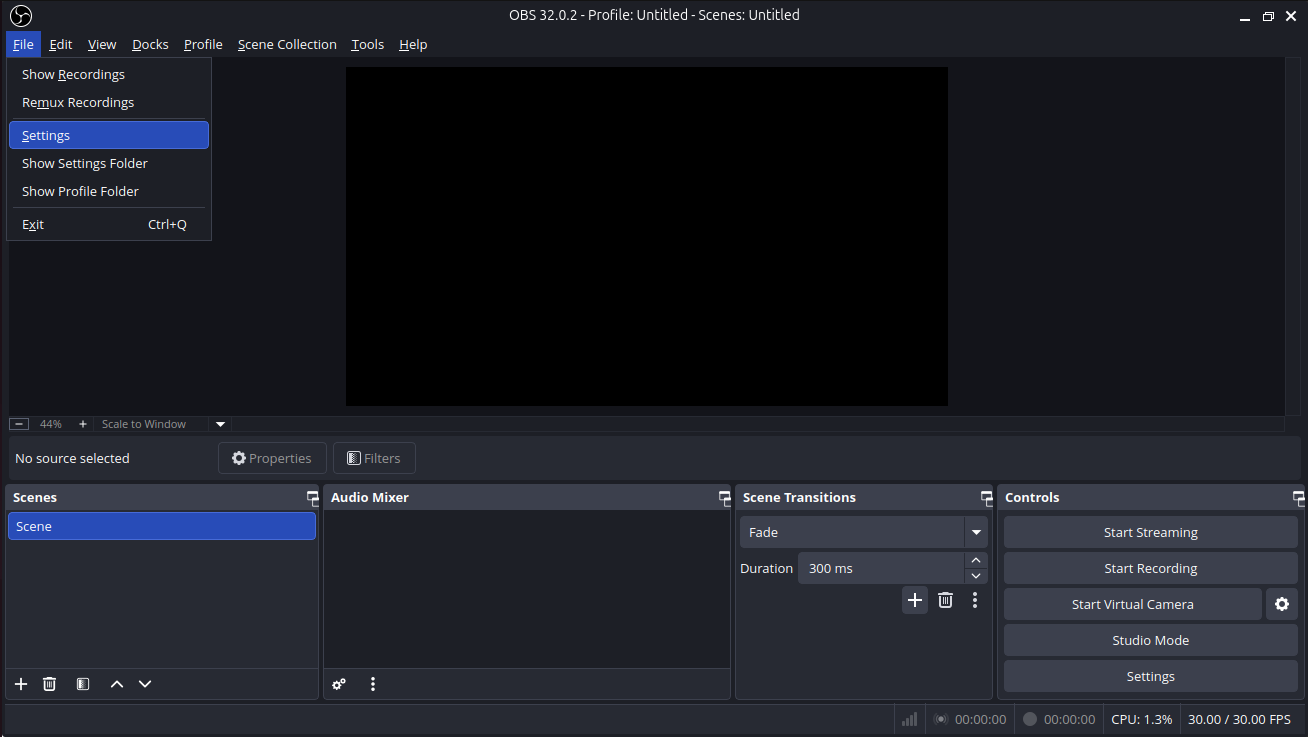1308x737 pixels.
Task: Increase transition duration with up arrow
Action: pos(976,560)
